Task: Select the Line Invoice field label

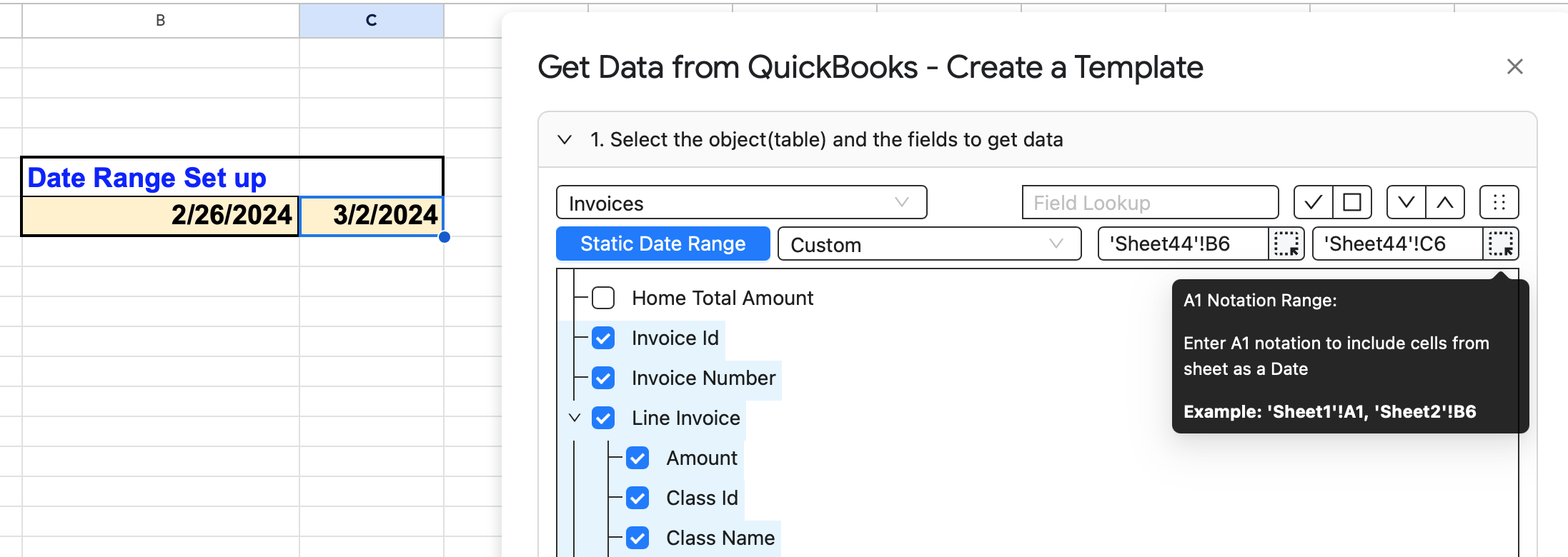Action: pos(686,418)
